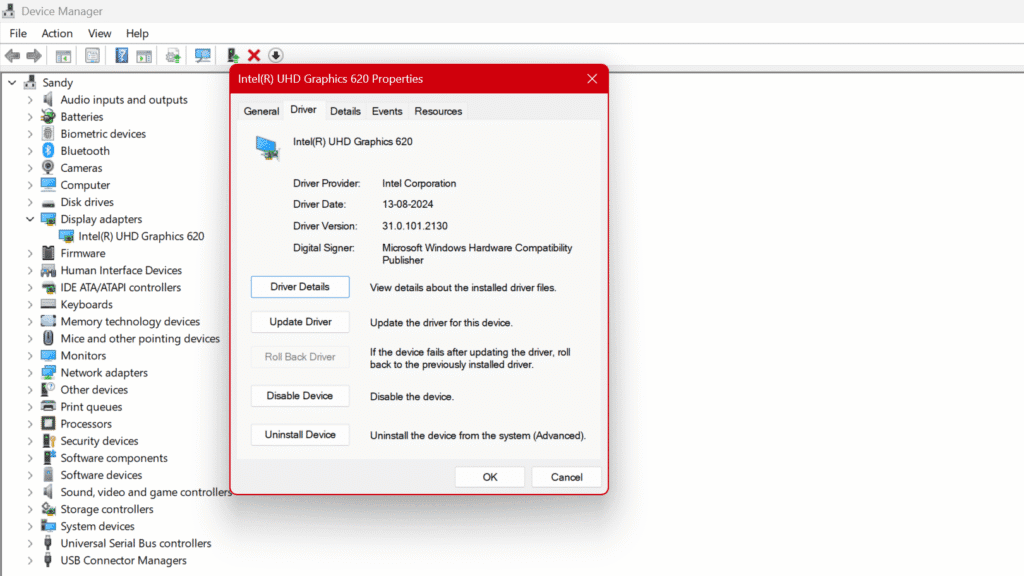Click the Update Driver button

[299, 321]
